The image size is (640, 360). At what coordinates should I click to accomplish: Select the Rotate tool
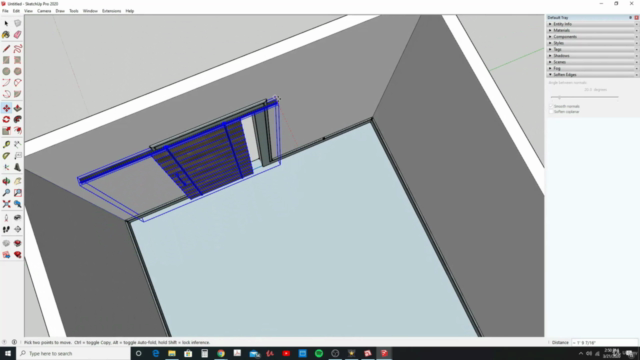click(6, 120)
